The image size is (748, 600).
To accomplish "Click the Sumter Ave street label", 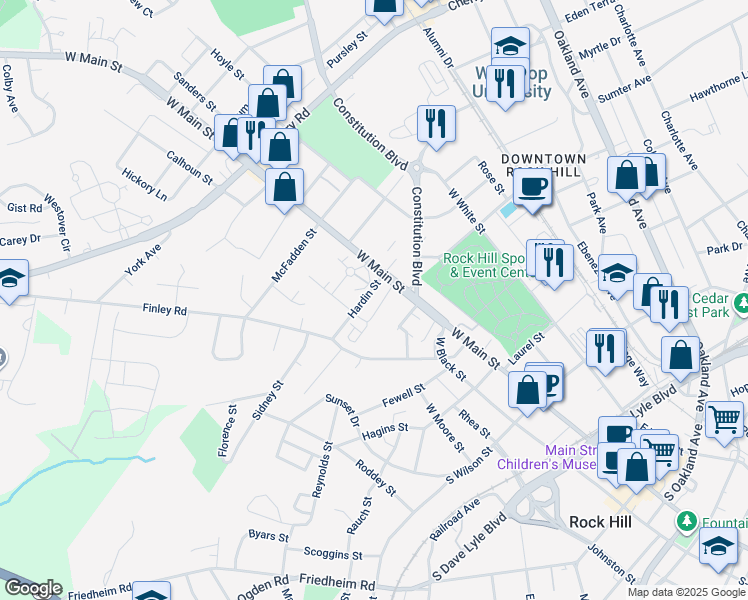I will (x=624, y=89).
